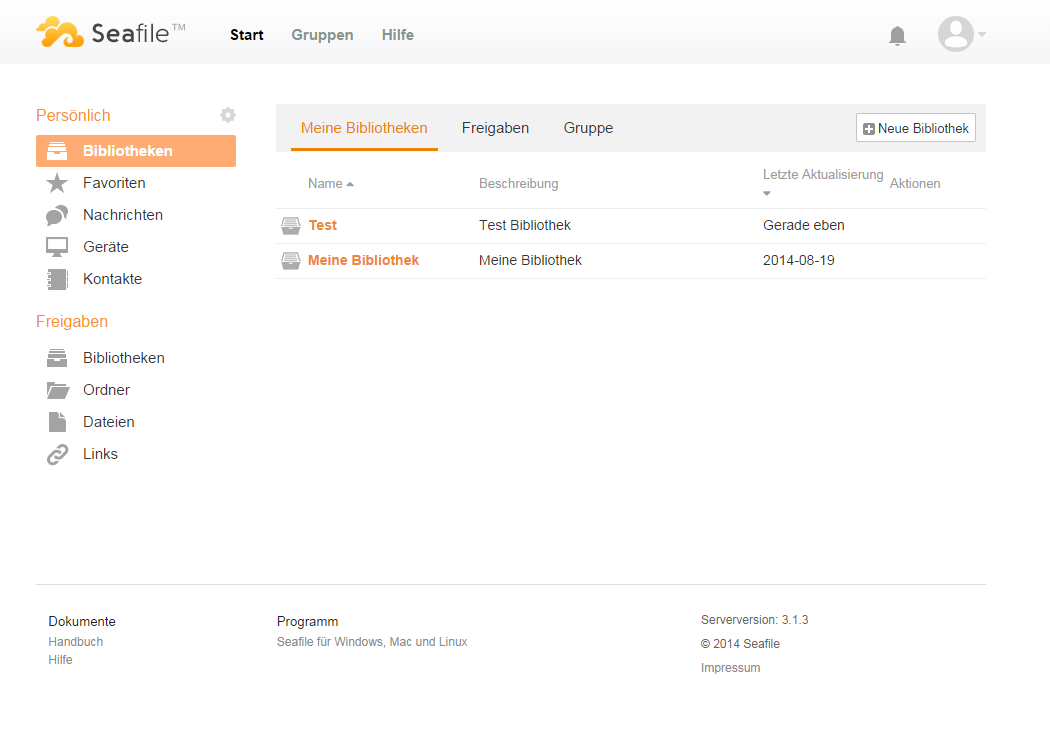The width and height of the screenshot is (1050, 742).
Task: Click the Ordner folder icon under Freigaben
Action: pyautogui.click(x=58, y=390)
